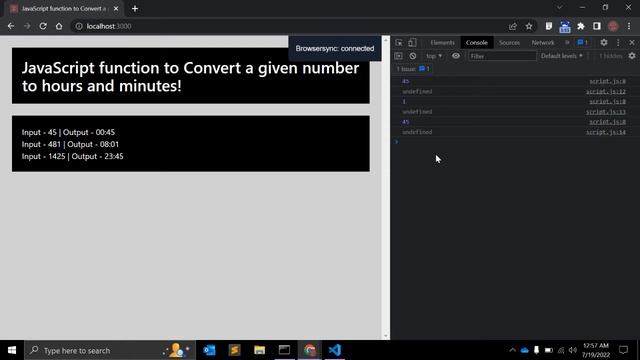640x360 pixels.
Task: Open the terminal window taskbar icon
Action: point(284,350)
